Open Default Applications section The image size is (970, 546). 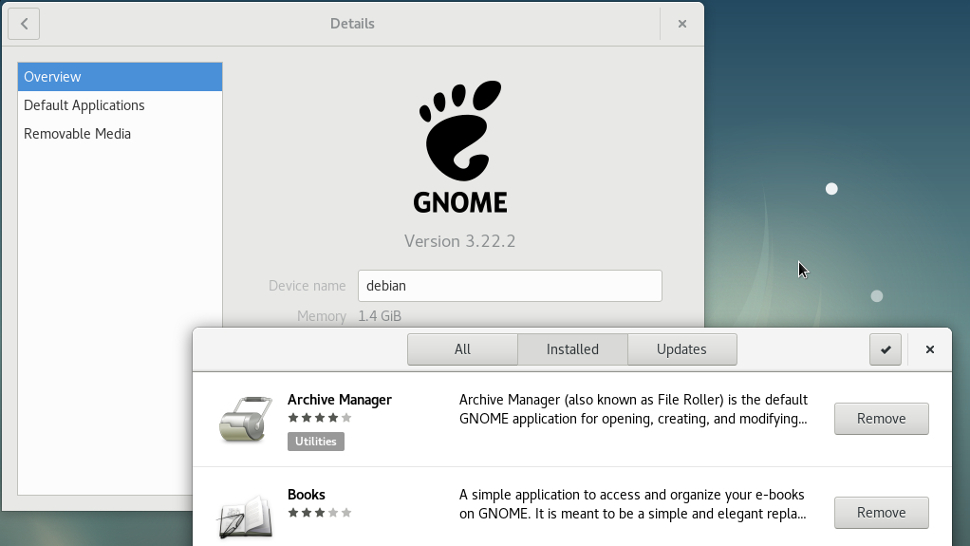(120, 105)
